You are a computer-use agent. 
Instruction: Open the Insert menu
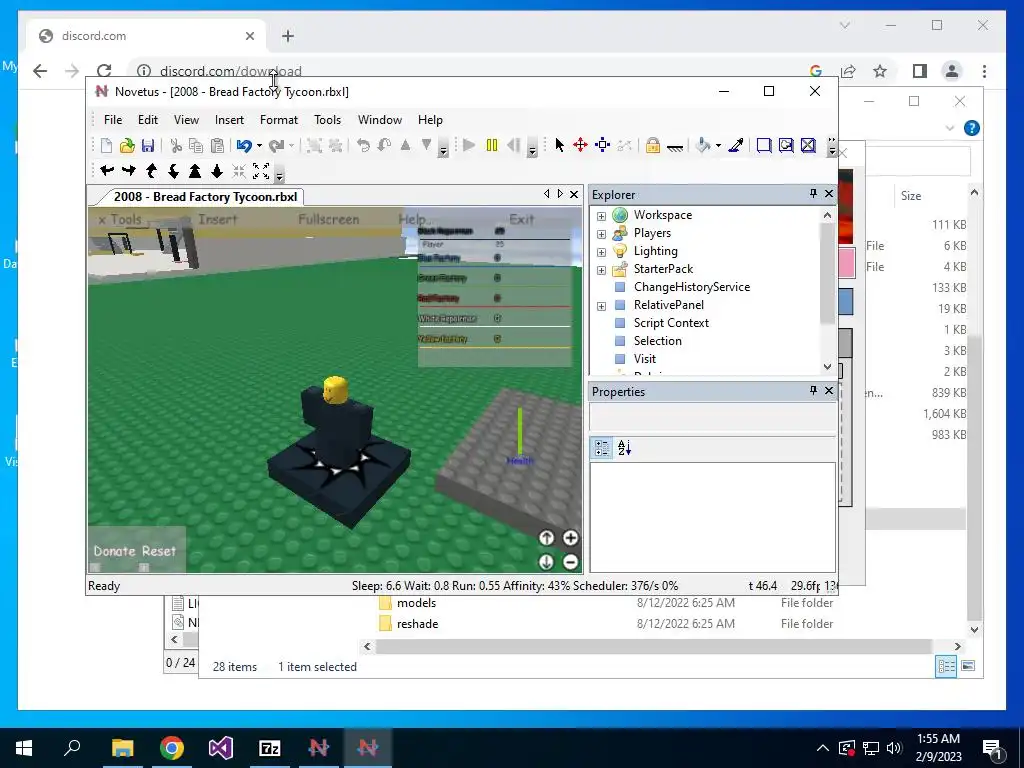229,120
